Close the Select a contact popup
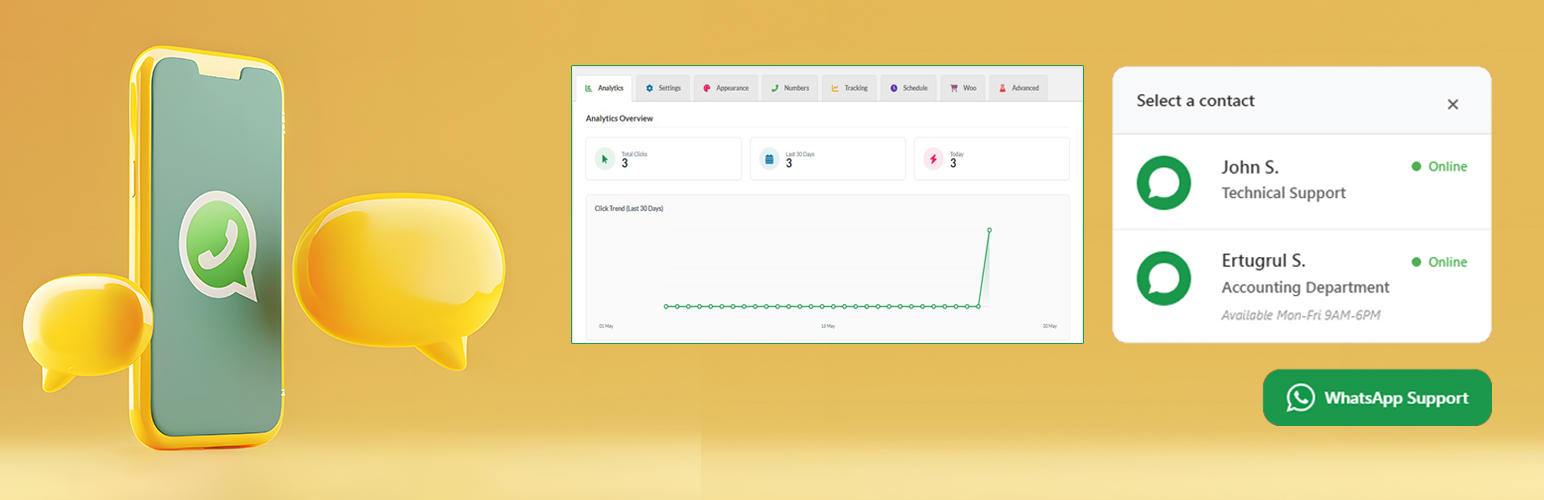Screen dimensions: 1544x500 coord(1453,104)
